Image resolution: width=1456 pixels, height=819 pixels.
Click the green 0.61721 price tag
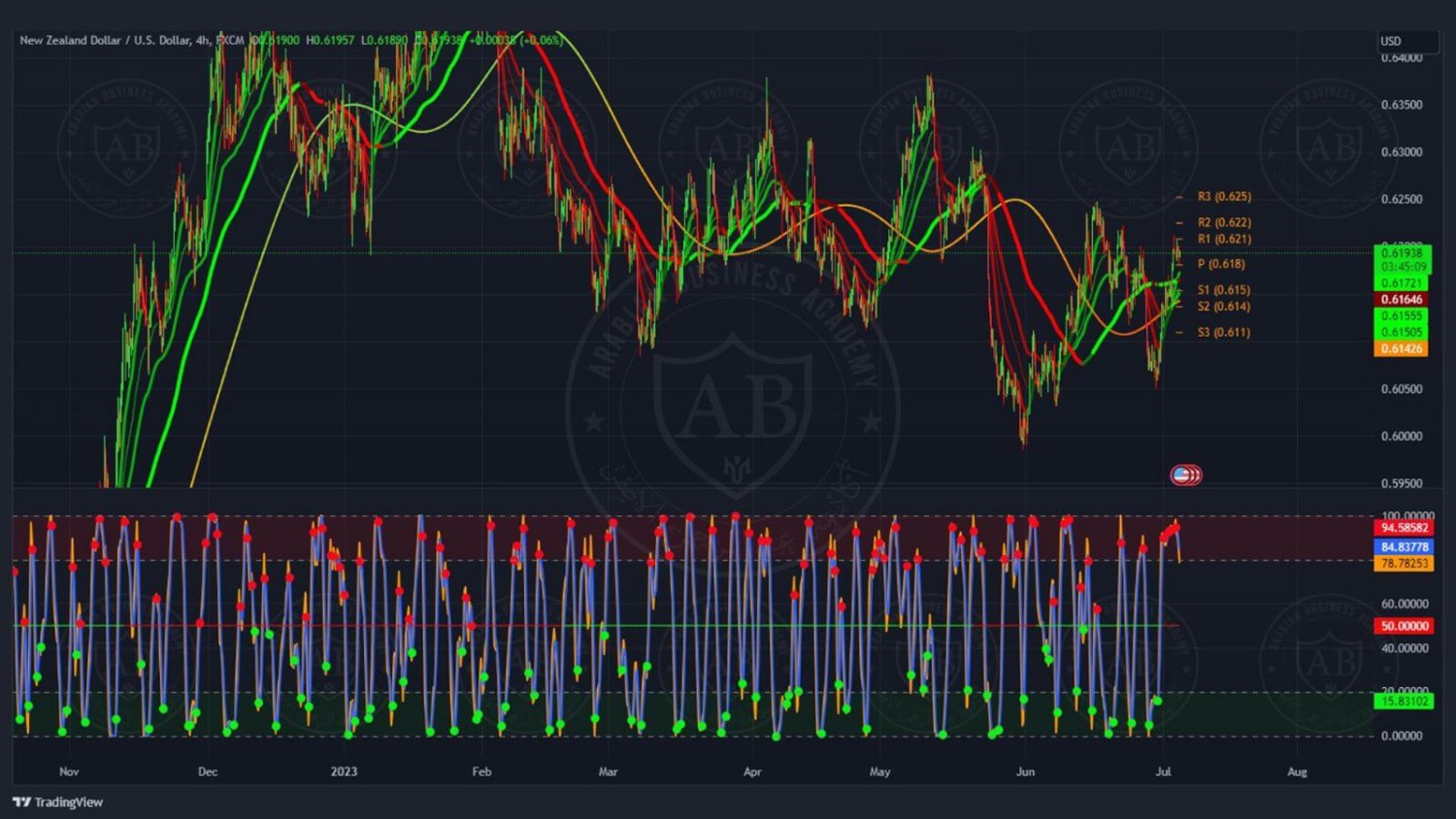pyautogui.click(x=1402, y=283)
